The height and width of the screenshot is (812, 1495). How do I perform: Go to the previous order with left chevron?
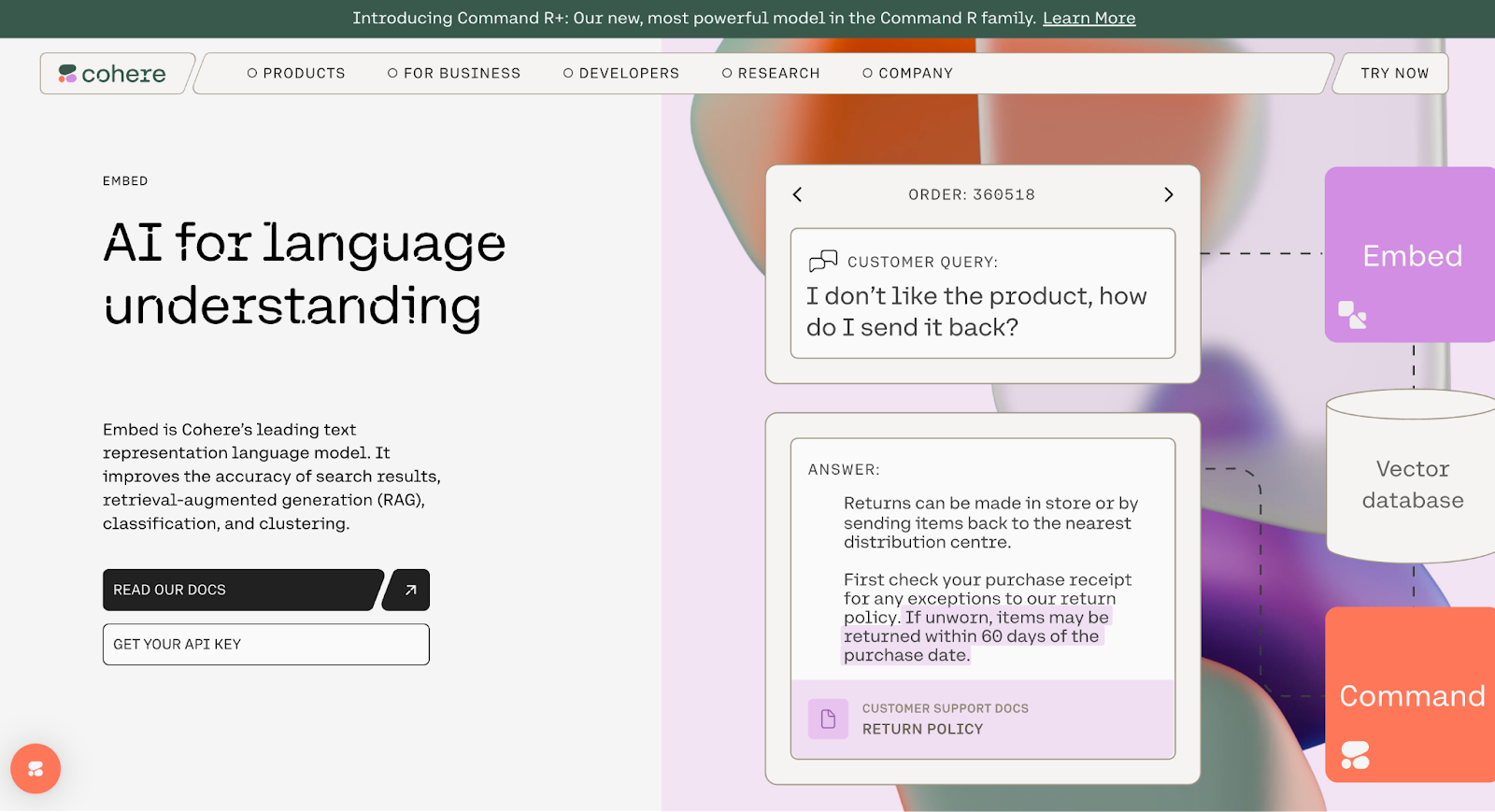[x=797, y=194]
